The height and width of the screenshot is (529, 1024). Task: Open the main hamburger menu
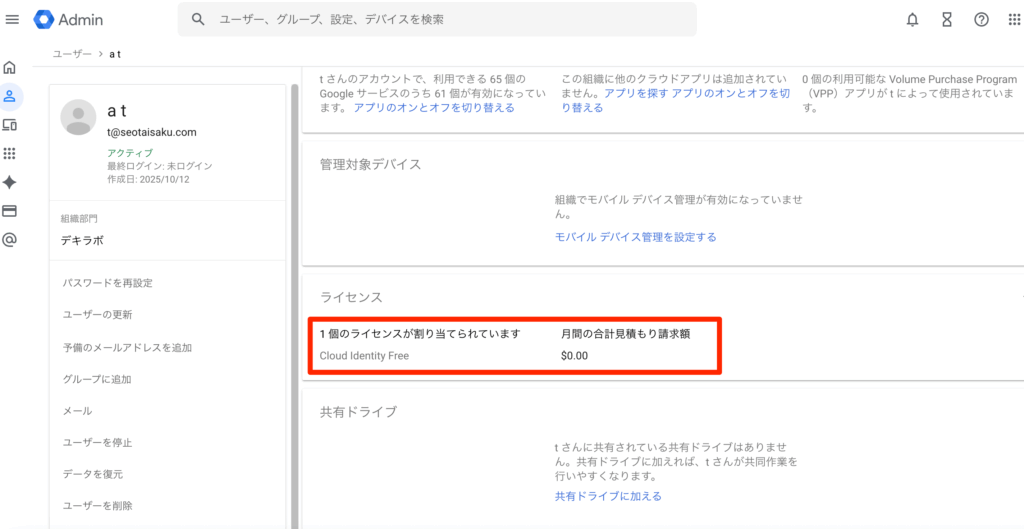pos(12,20)
